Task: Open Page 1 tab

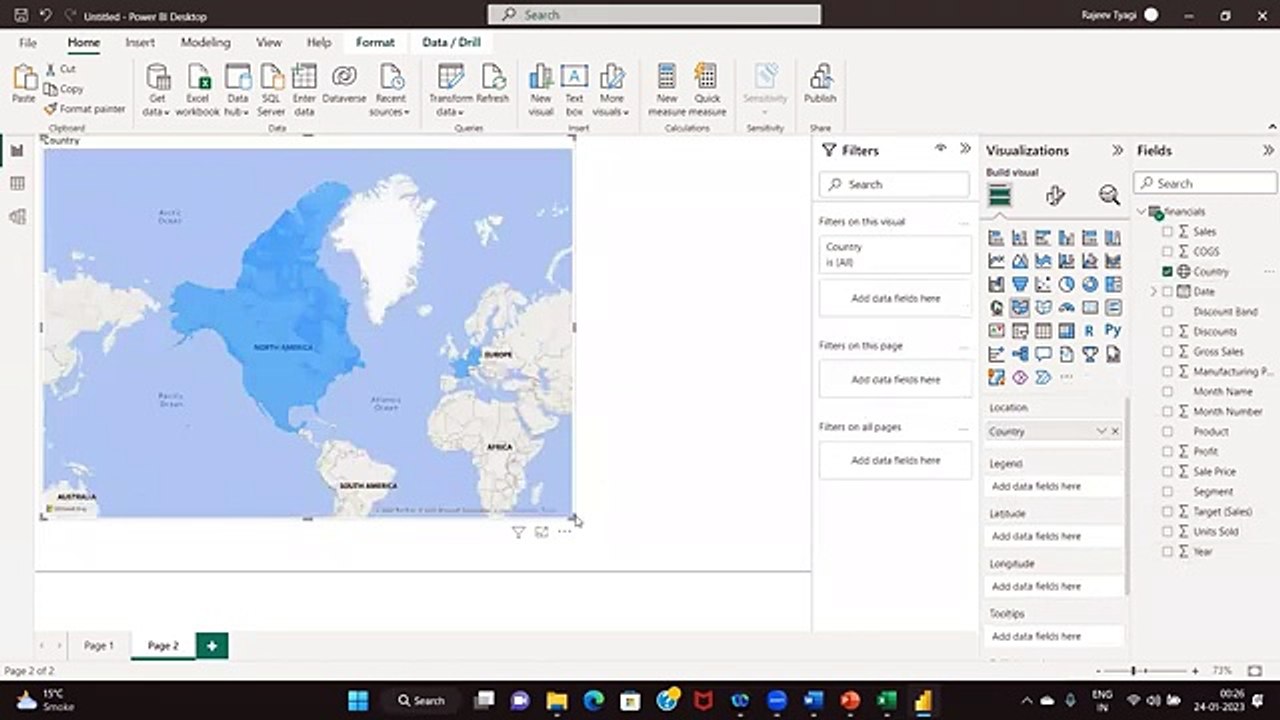Action: click(99, 646)
